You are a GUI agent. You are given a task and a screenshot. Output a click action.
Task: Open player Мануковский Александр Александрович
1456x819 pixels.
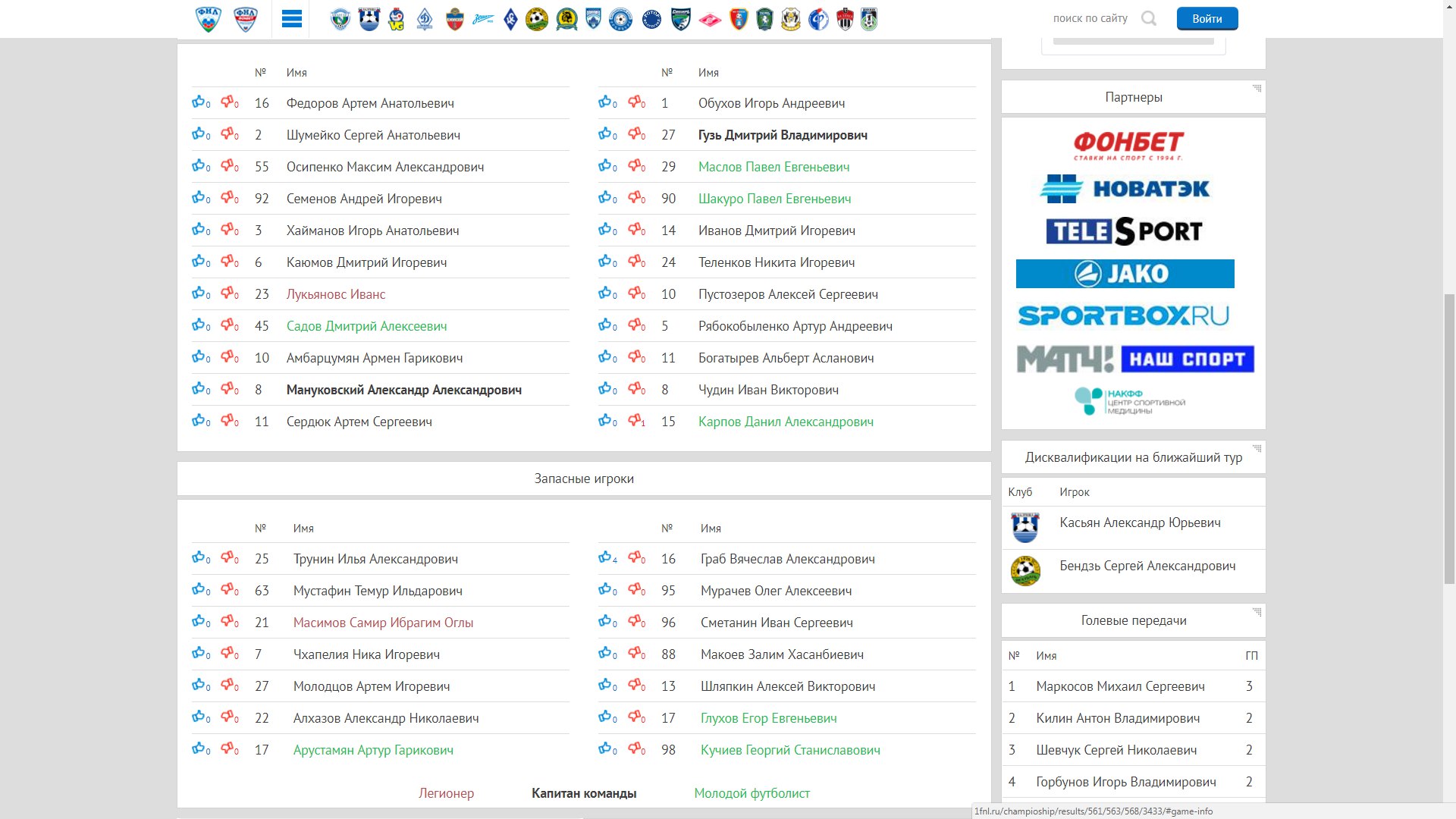(x=403, y=390)
